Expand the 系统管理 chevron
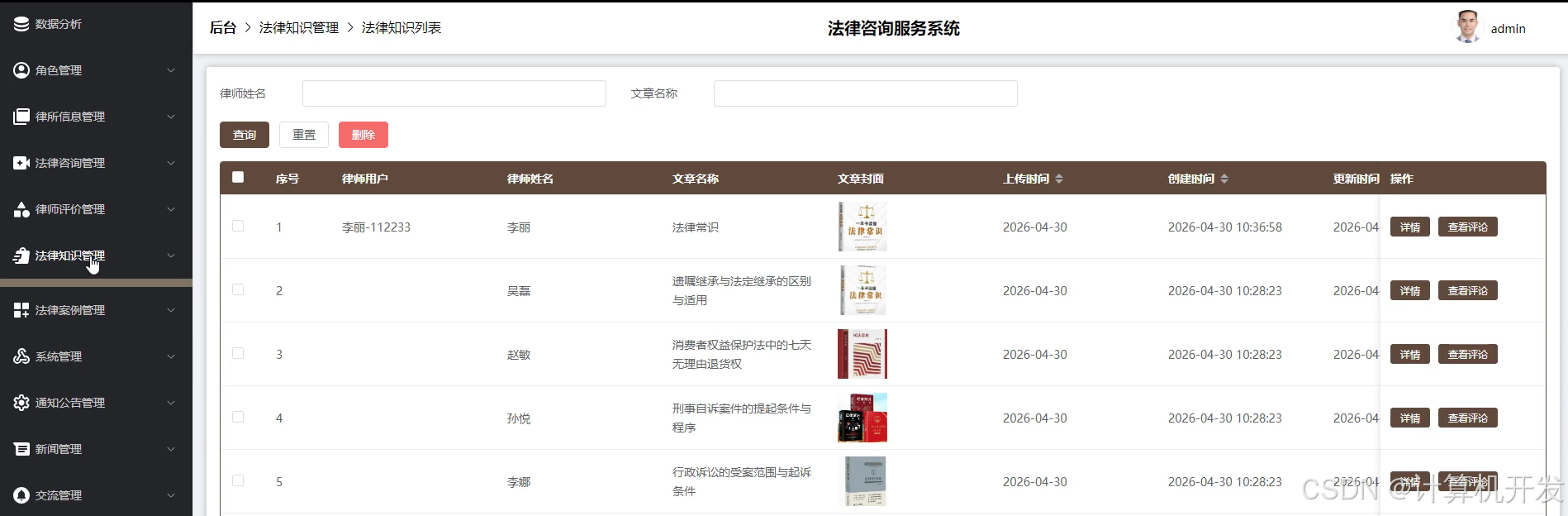The height and width of the screenshot is (516, 1568). tap(171, 356)
